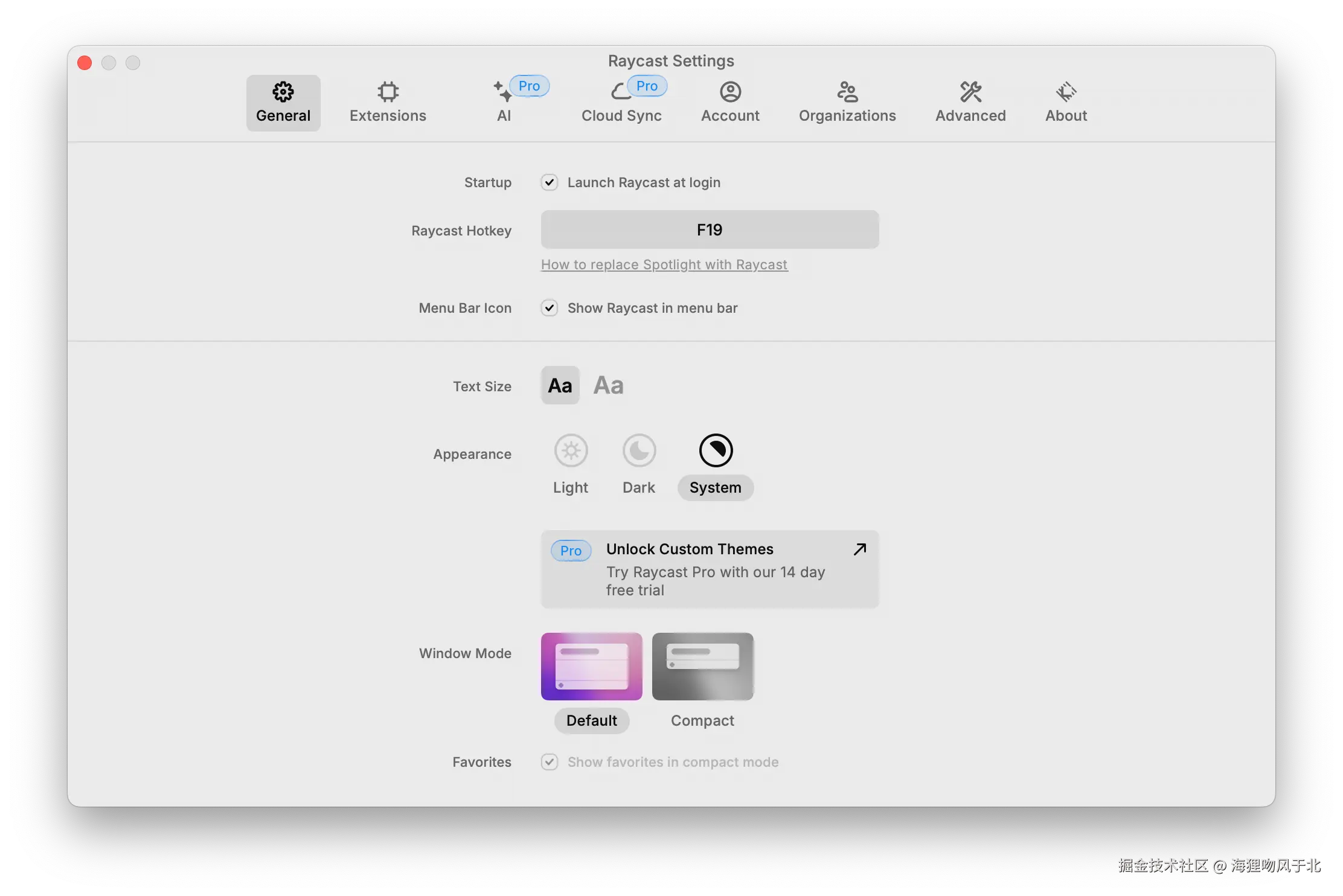Pick the Compact window mode thumbnail
This screenshot has height=896, width=1343.
click(702, 667)
